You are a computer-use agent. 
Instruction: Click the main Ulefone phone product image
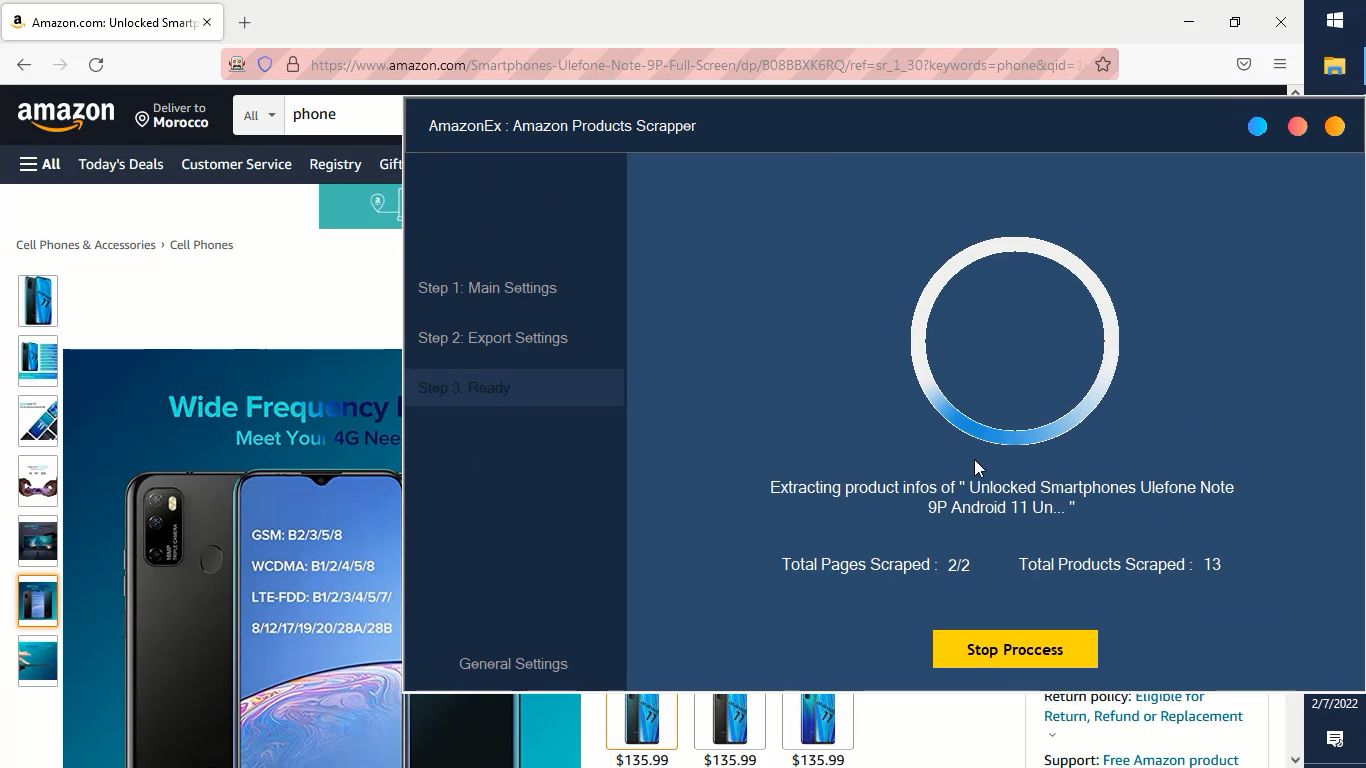coord(233,558)
